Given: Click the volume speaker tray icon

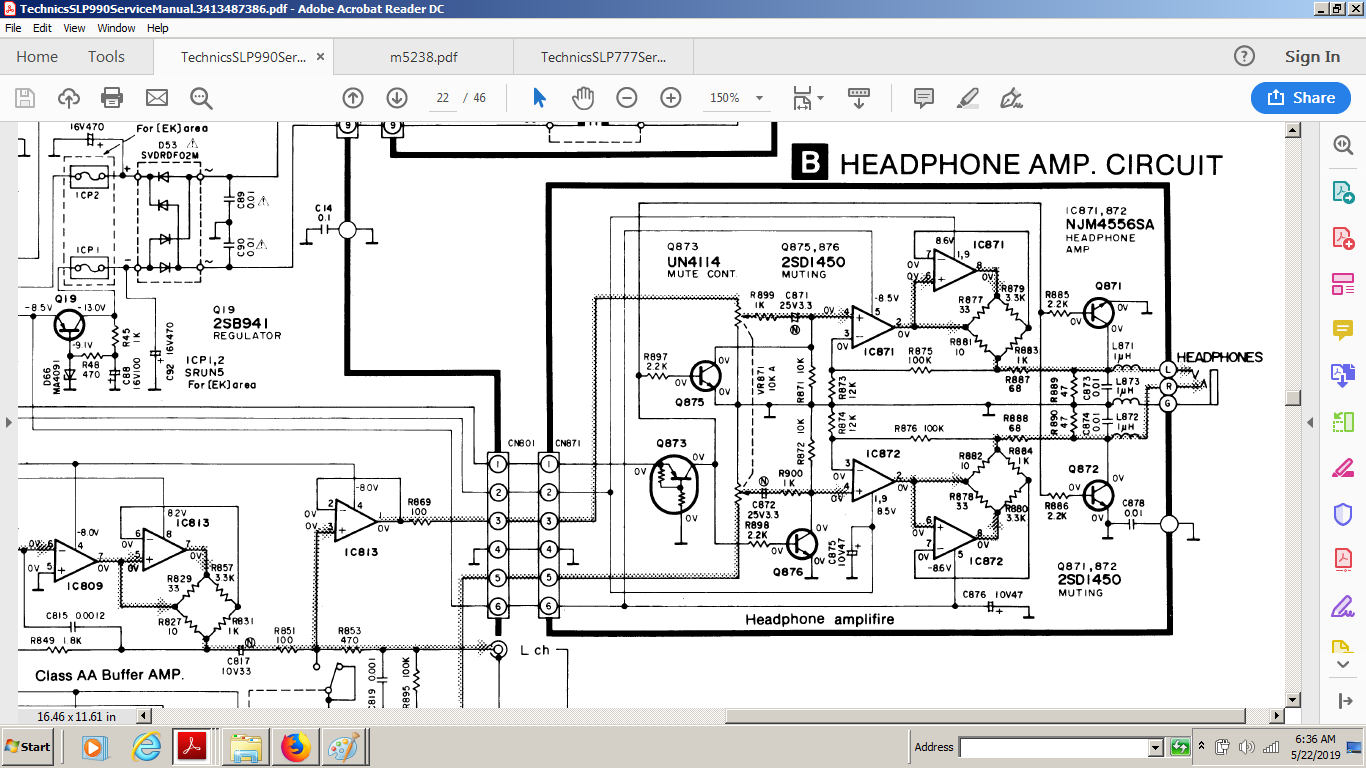Looking at the screenshot, I should coord(1247,747).
